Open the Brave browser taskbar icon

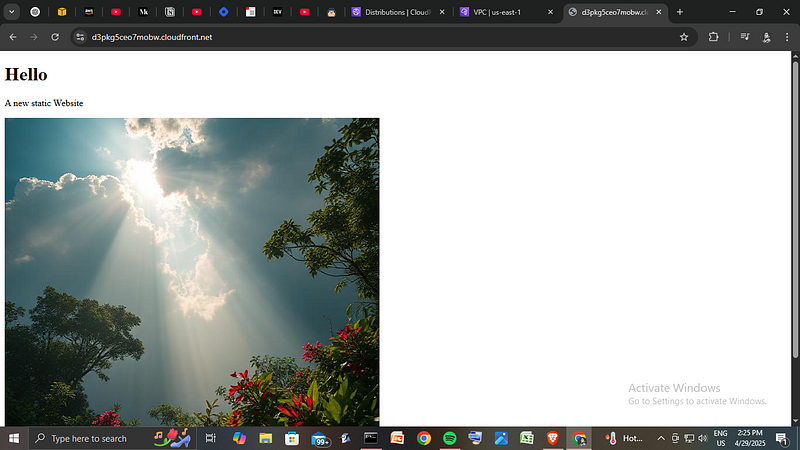553,438
